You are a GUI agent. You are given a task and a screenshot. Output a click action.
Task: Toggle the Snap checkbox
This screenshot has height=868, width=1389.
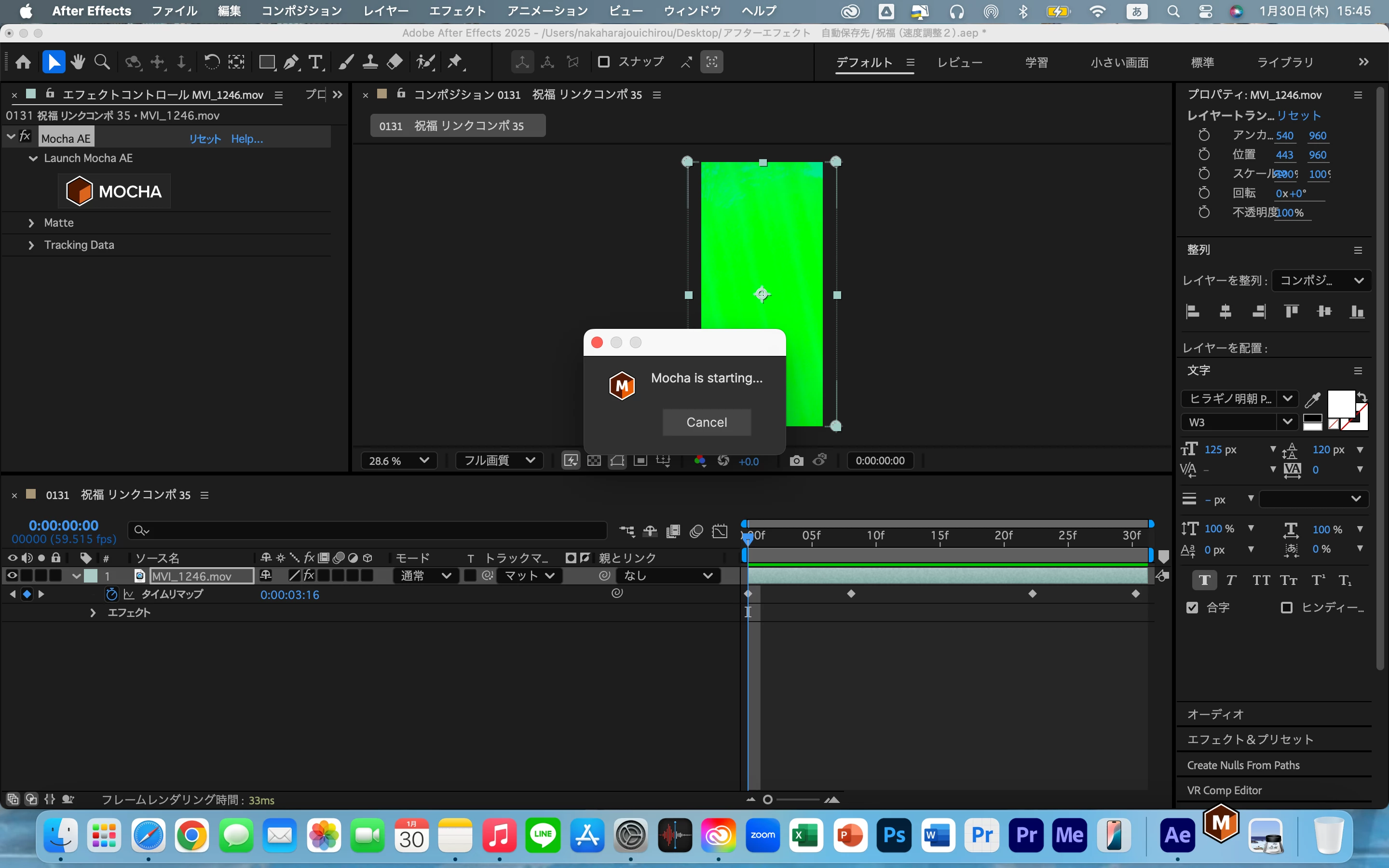click(x=603, y=61)
